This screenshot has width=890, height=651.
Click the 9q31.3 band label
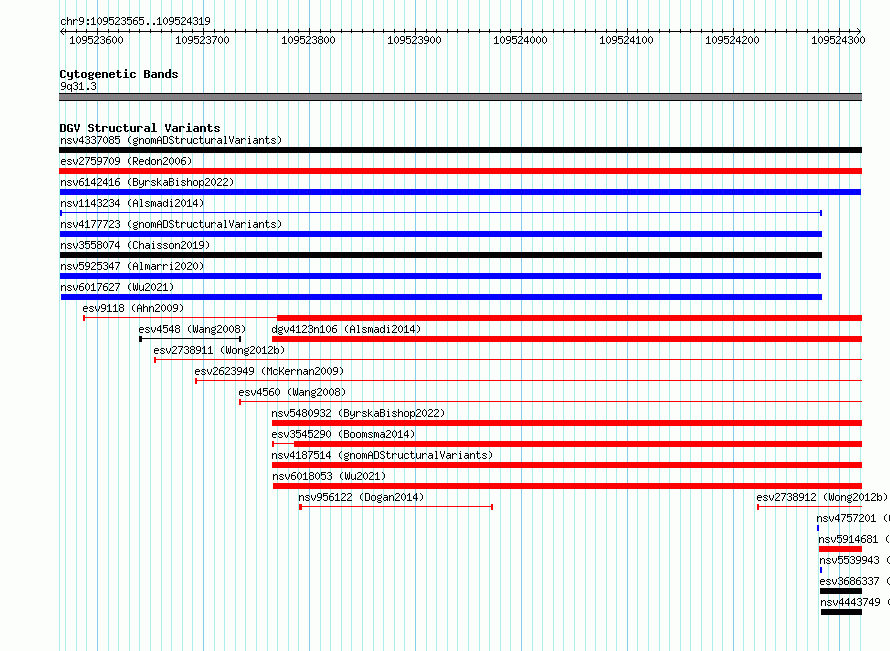(x=78, y=86)
